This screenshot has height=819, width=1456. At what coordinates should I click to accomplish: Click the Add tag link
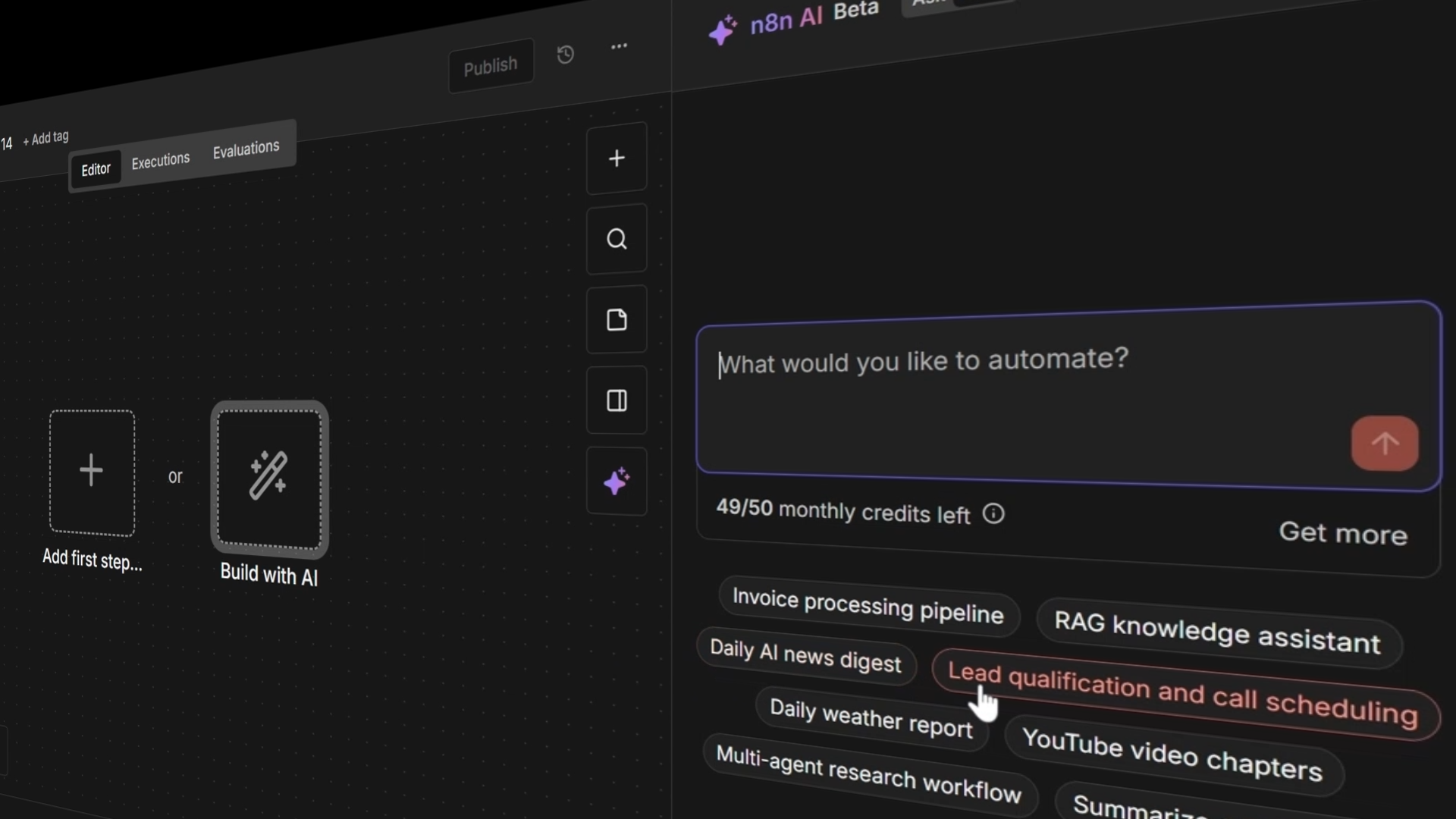click(46, 138)
